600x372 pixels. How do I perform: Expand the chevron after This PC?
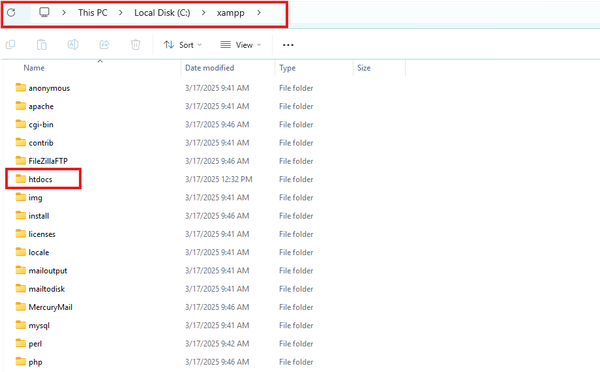pos(121,13)
